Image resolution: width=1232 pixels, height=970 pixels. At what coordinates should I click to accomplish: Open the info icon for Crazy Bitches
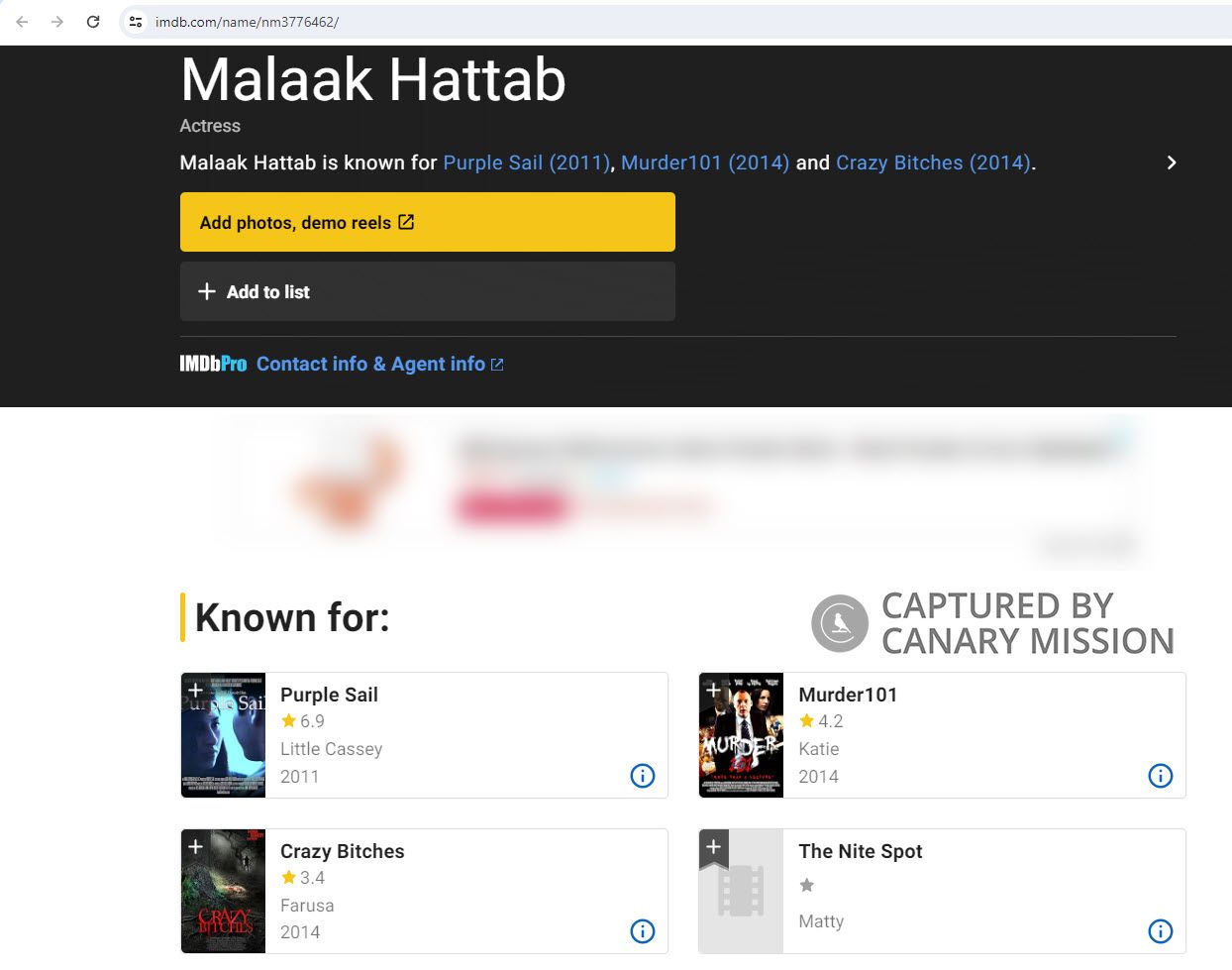642,931
